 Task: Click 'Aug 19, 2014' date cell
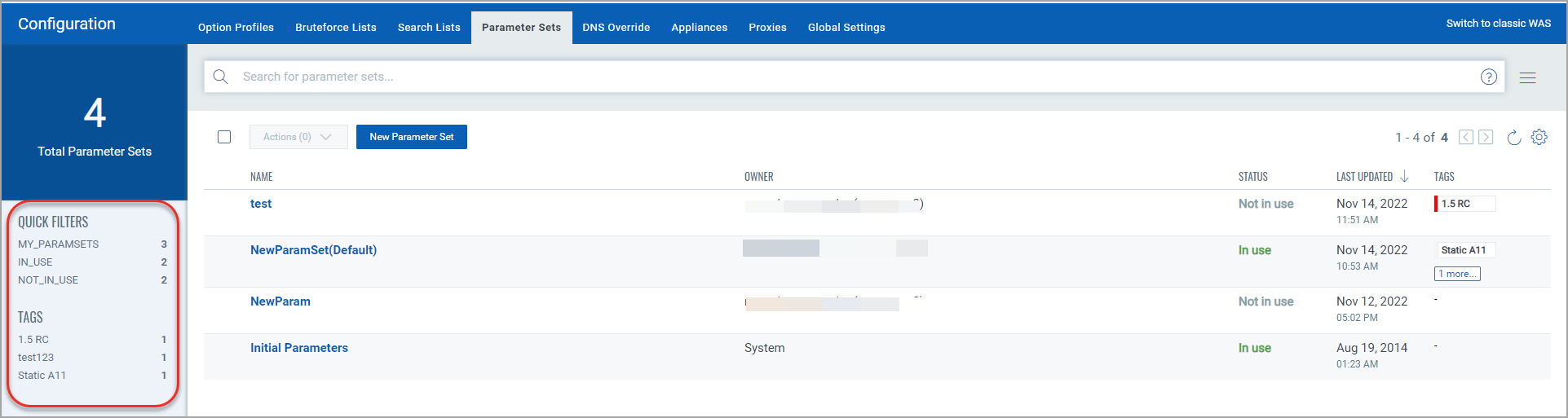[1372, 348]
